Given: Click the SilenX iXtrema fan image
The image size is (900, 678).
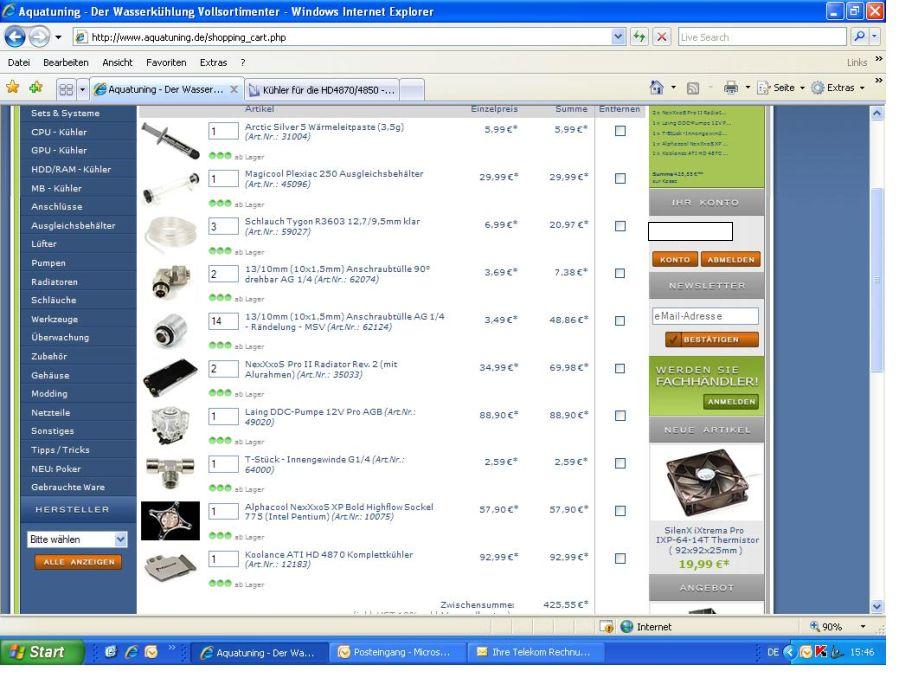Looking at the screenshot, I should [x=707, y=483].
